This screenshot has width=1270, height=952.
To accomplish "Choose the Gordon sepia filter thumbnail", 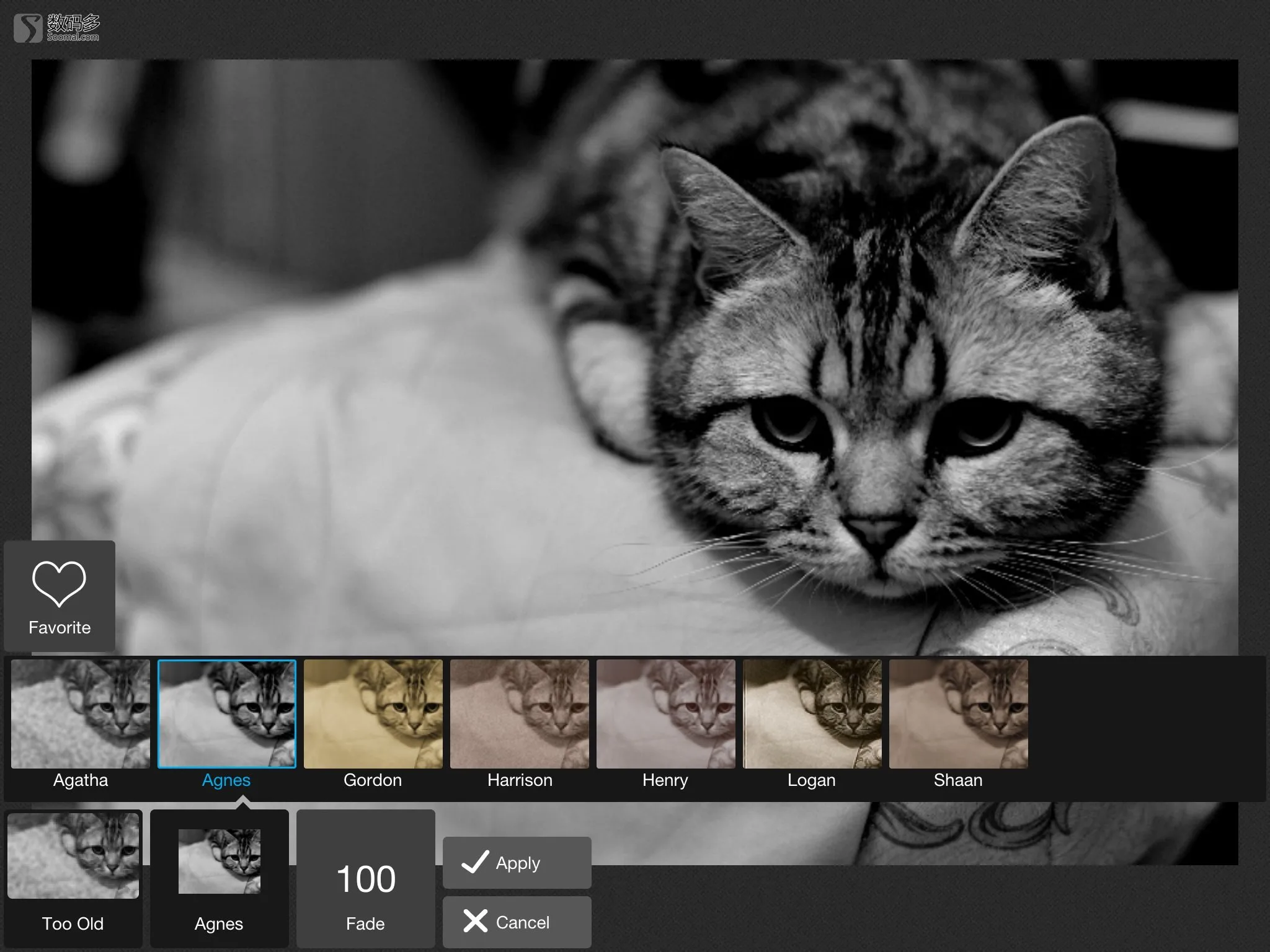I will click(373, 713).
